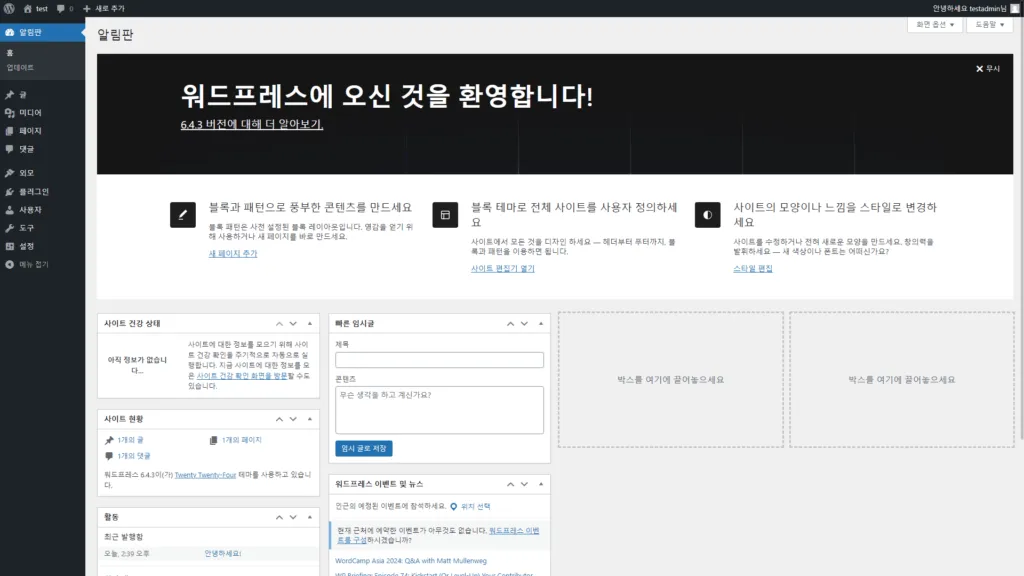Click the comment counter icon in top admin bar

(x=59, y=8)
